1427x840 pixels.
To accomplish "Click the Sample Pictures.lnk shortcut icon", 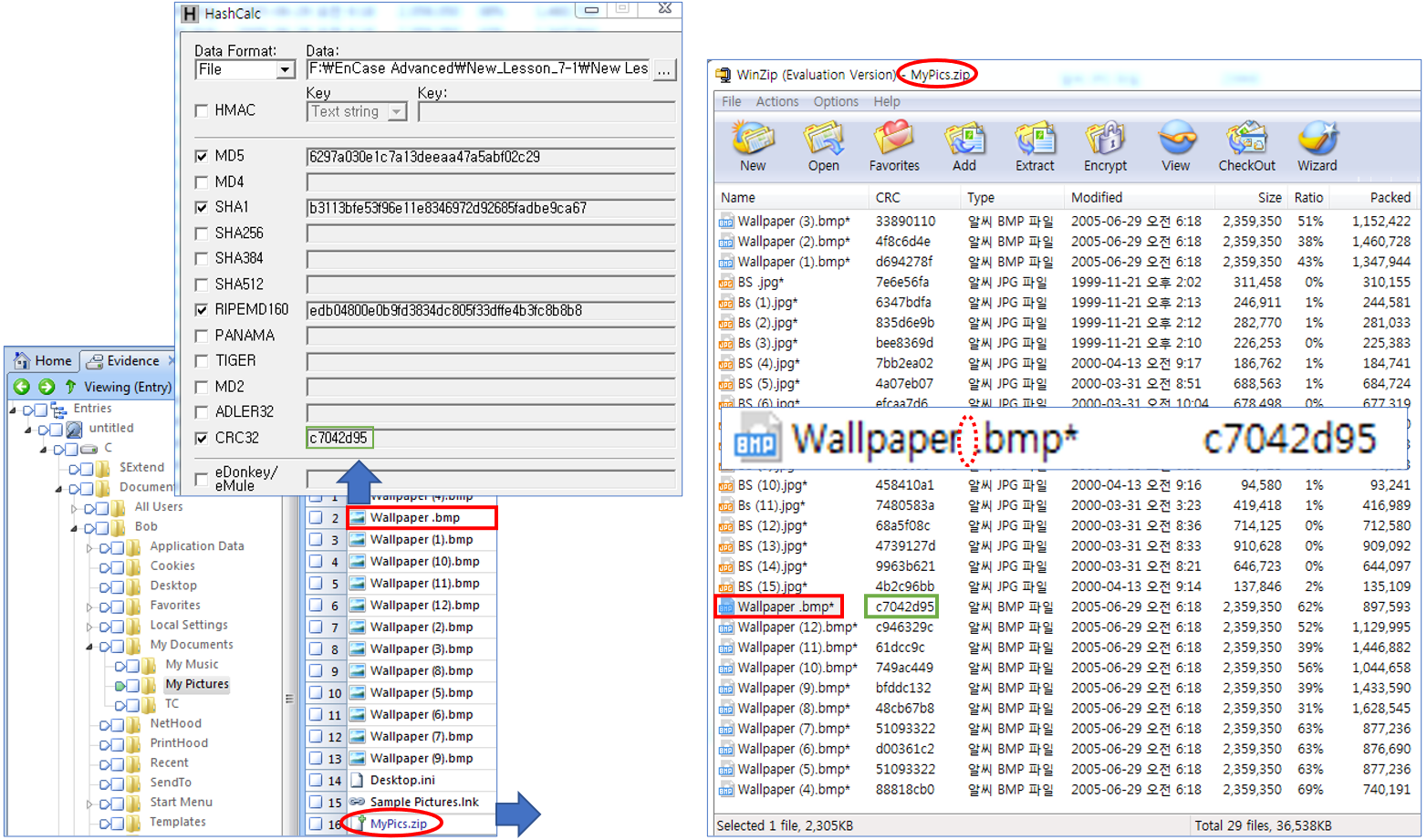I will tap(358, 802).
